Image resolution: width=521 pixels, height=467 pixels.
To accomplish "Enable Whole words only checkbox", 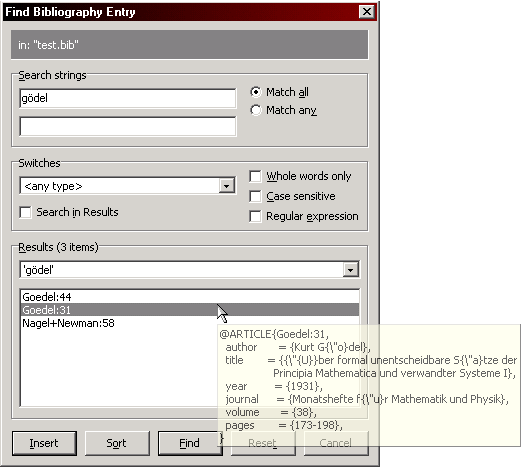I will (x=255, y=176).
